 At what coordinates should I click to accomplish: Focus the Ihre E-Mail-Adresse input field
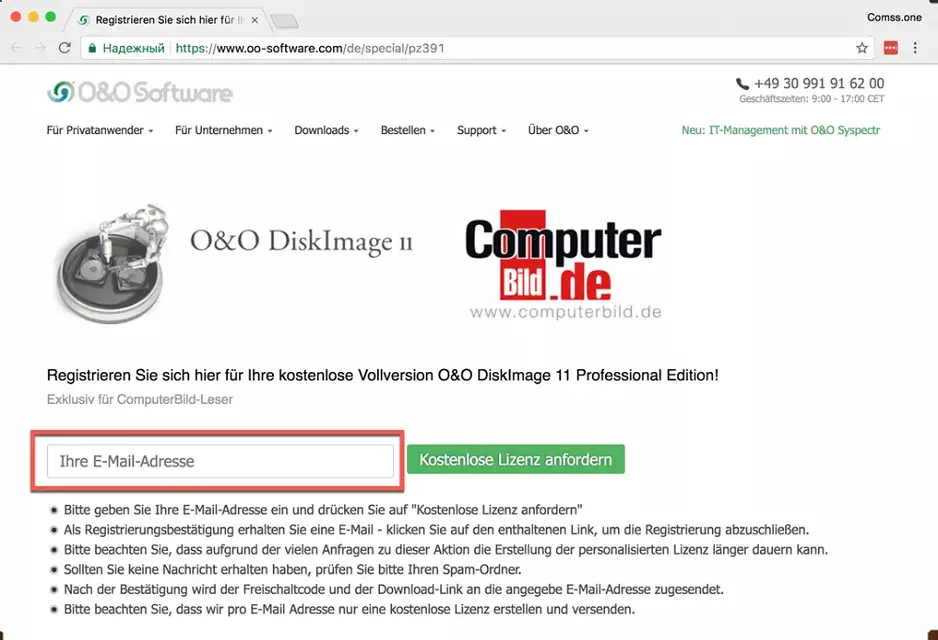[220, 461]
